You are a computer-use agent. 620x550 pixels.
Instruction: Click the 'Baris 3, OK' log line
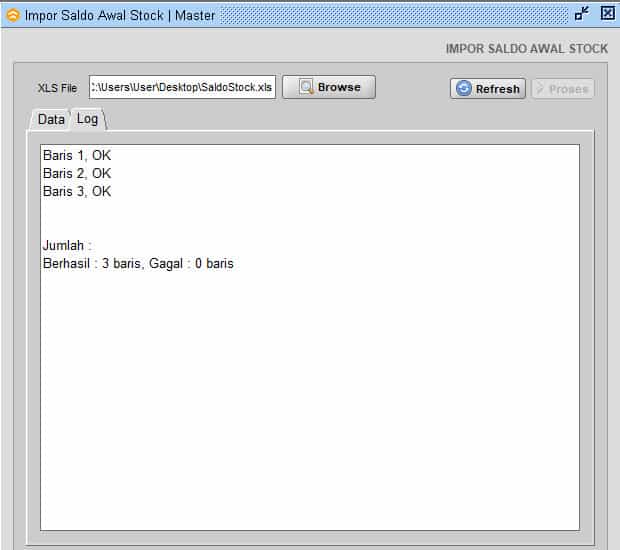tap(77, 191)
